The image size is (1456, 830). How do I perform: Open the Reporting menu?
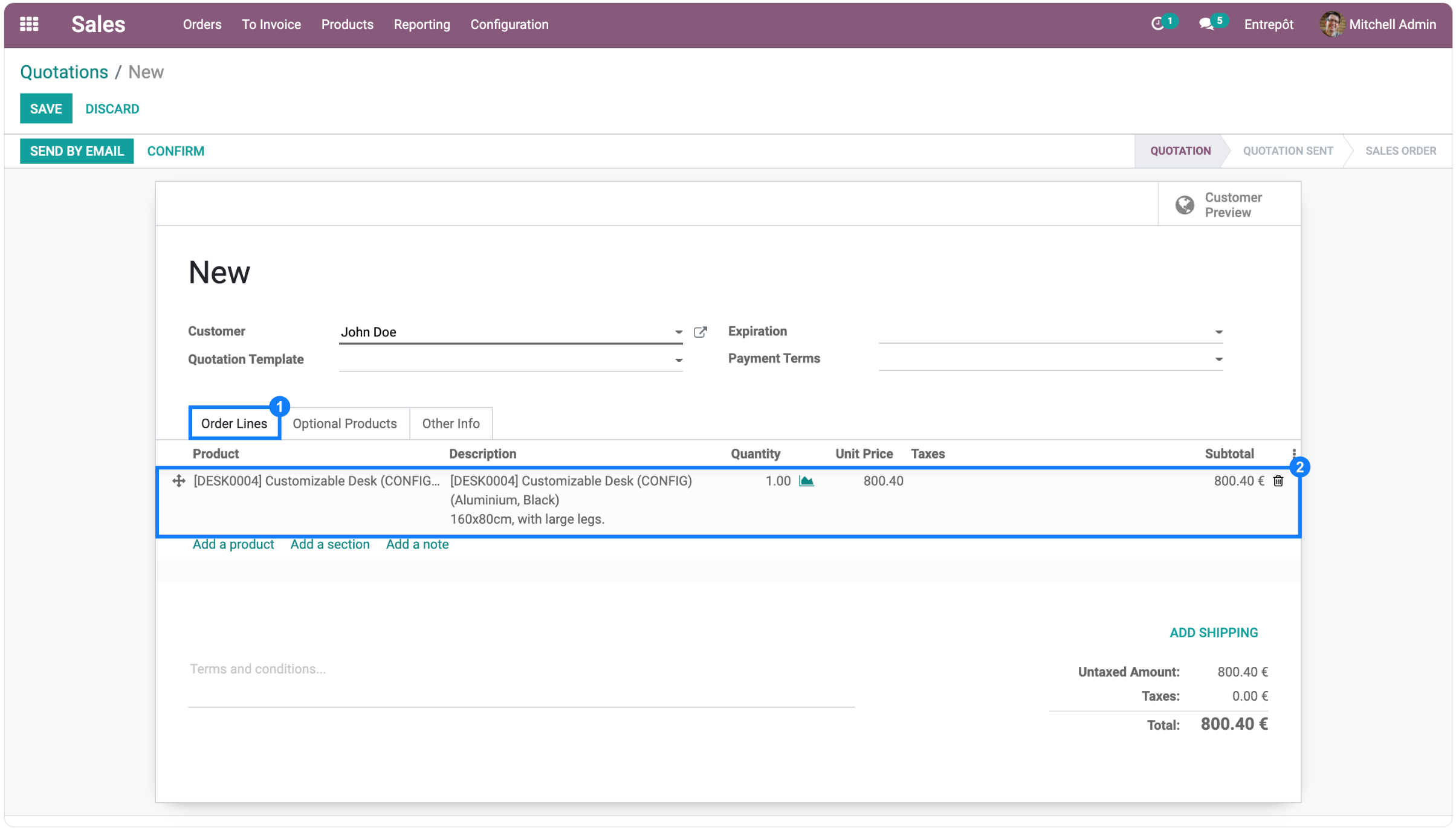[x=422, y=24]
